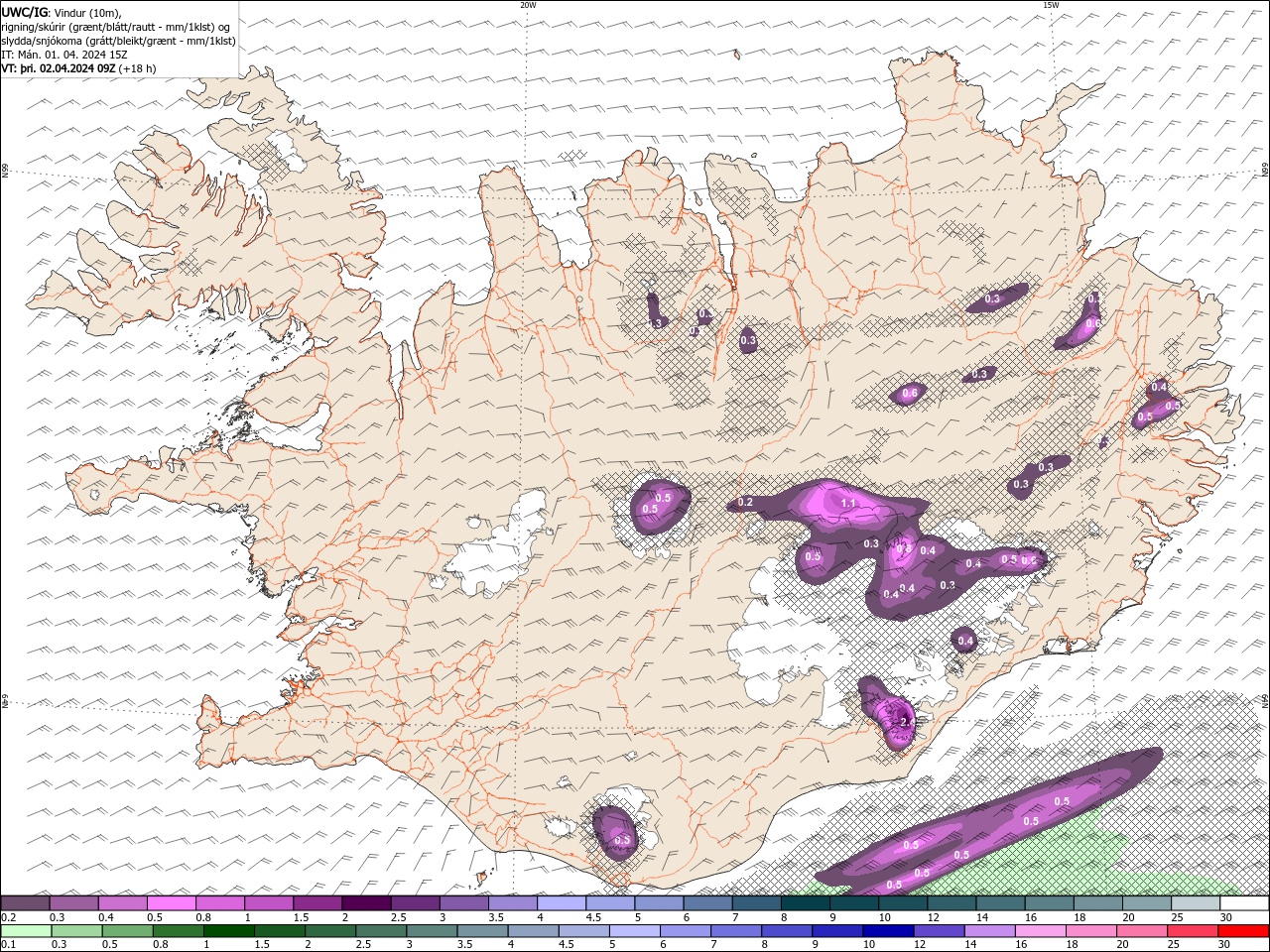Pick the dark purple snow swatch labelled 2
Screen dimensions: 1270x952
(x=366, y=903)
